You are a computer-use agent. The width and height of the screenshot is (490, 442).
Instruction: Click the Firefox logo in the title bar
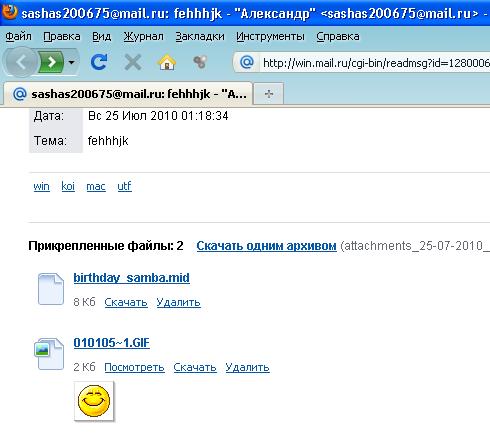point(9,12)
